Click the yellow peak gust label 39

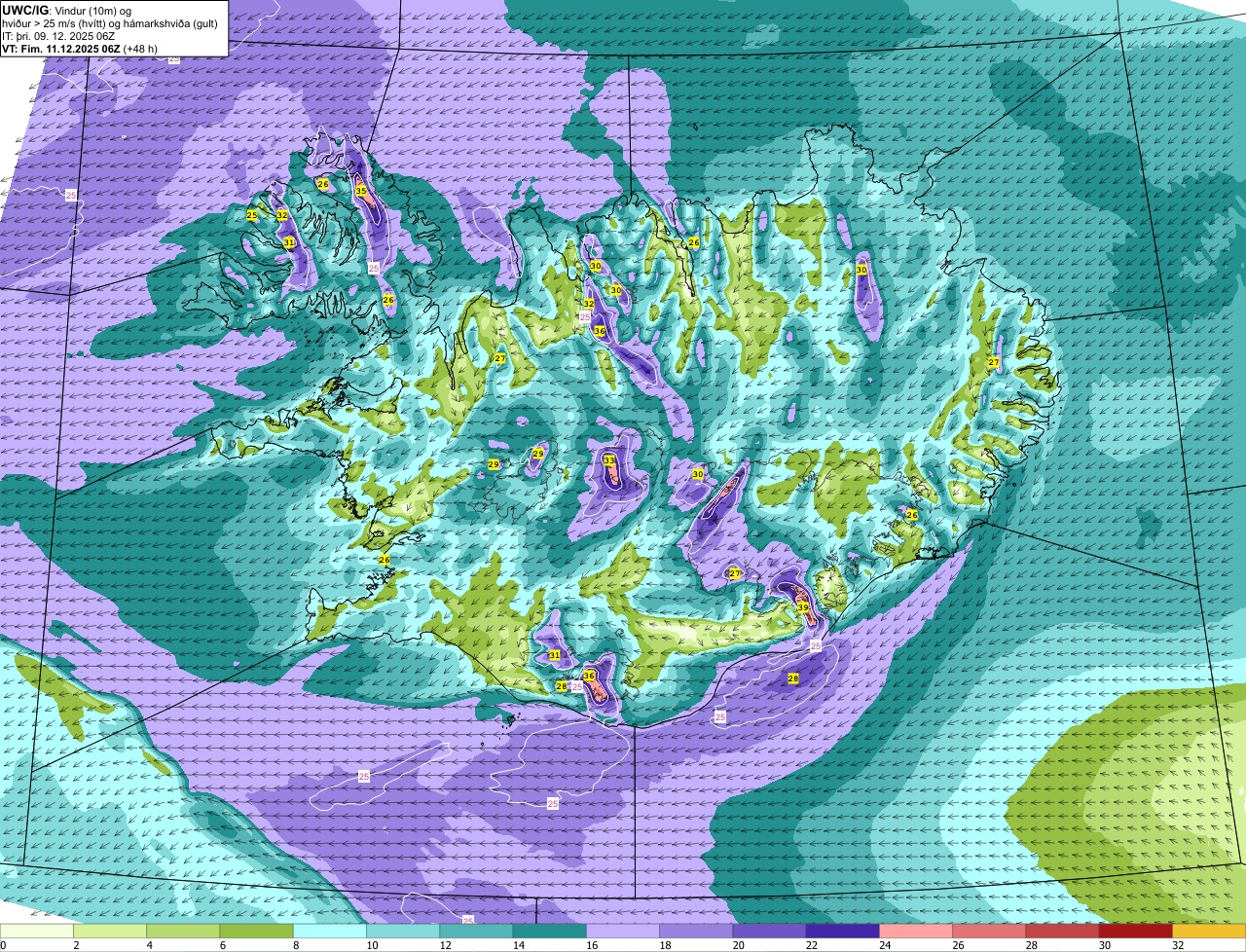pyautogui.click(x=803, y=607)
